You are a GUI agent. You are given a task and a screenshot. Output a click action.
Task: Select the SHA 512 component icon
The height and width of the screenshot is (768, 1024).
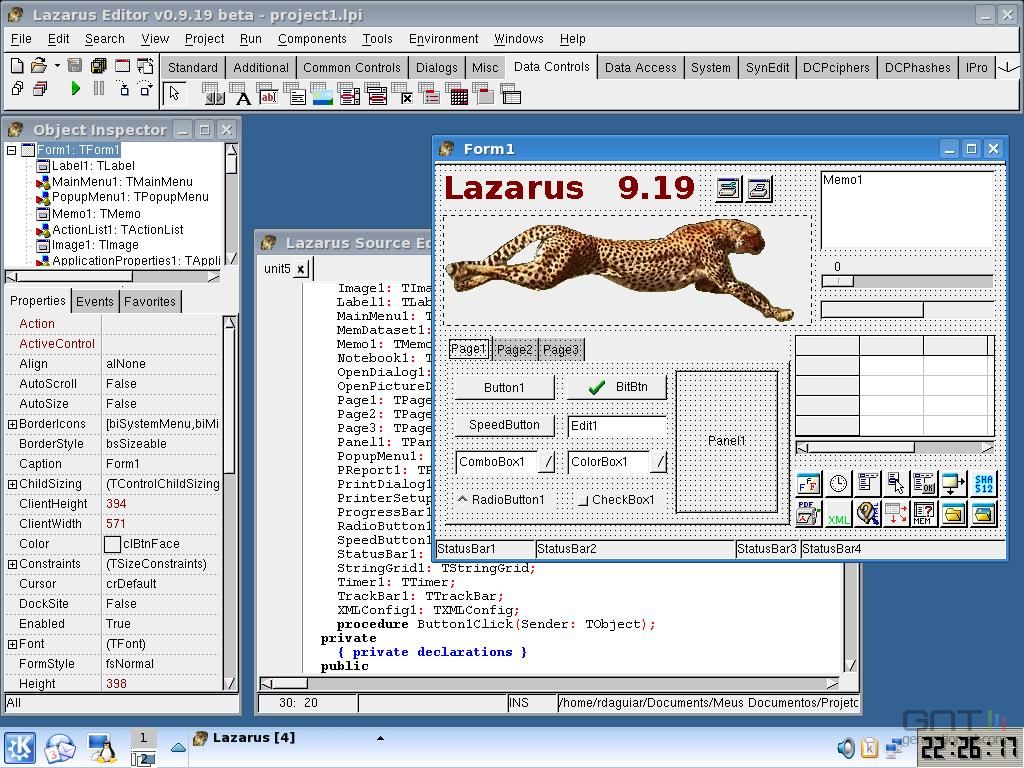point(983,484)
